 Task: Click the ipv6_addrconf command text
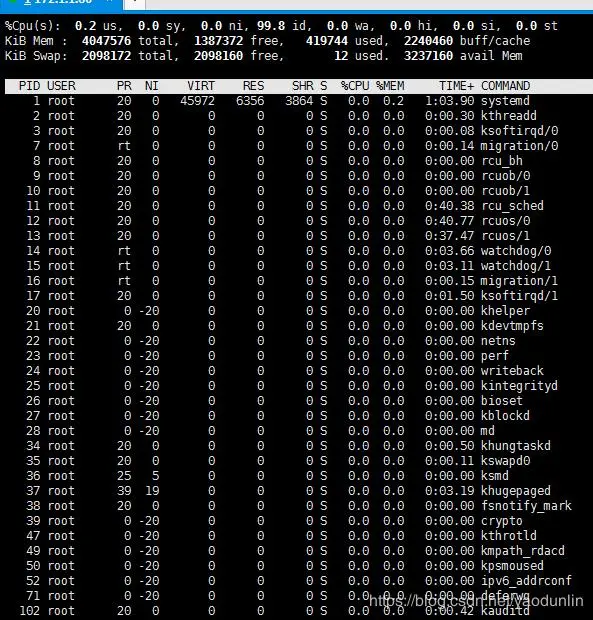[526, 581]
